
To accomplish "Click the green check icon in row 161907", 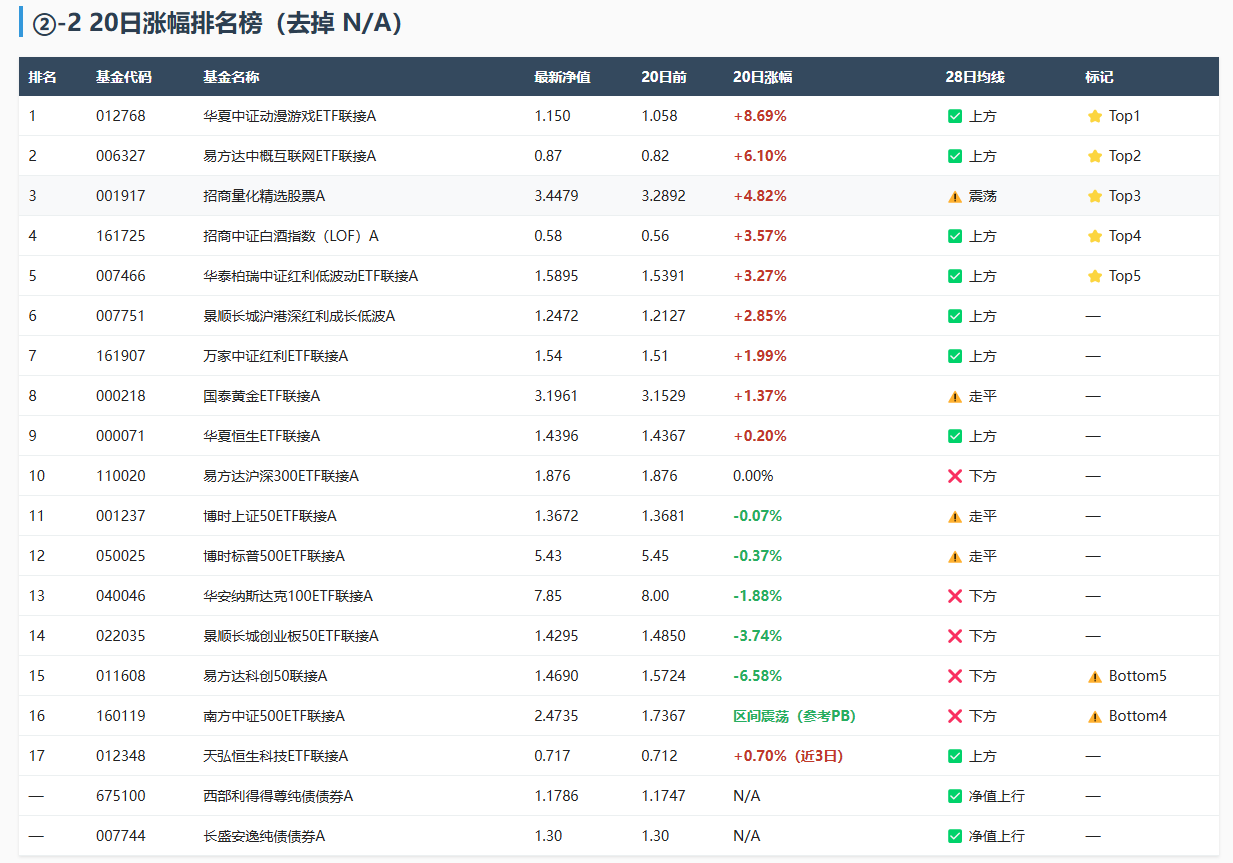I will 955,356.
